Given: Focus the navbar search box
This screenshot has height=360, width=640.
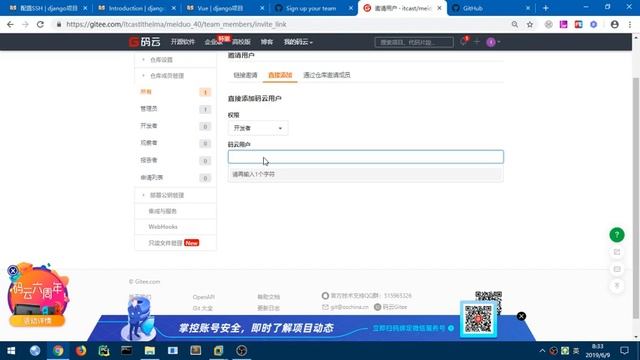Looking at the screenshot, I should (x=414, y=42).
